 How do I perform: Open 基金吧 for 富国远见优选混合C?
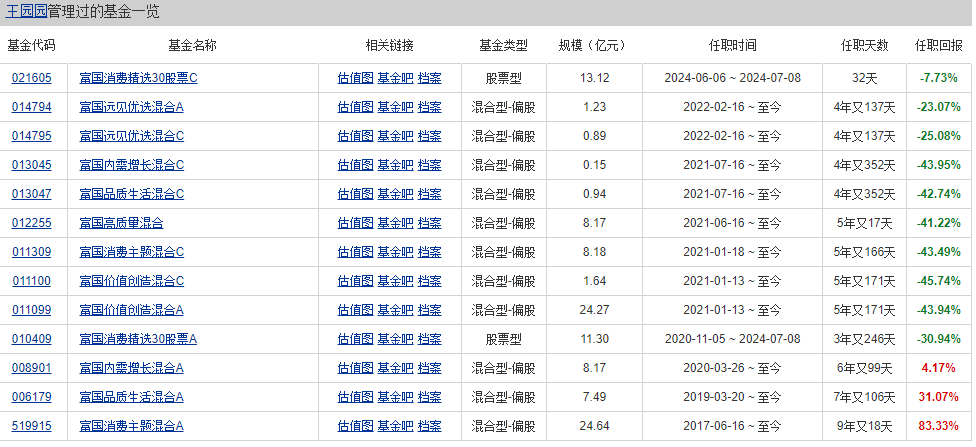coord(395,136)
